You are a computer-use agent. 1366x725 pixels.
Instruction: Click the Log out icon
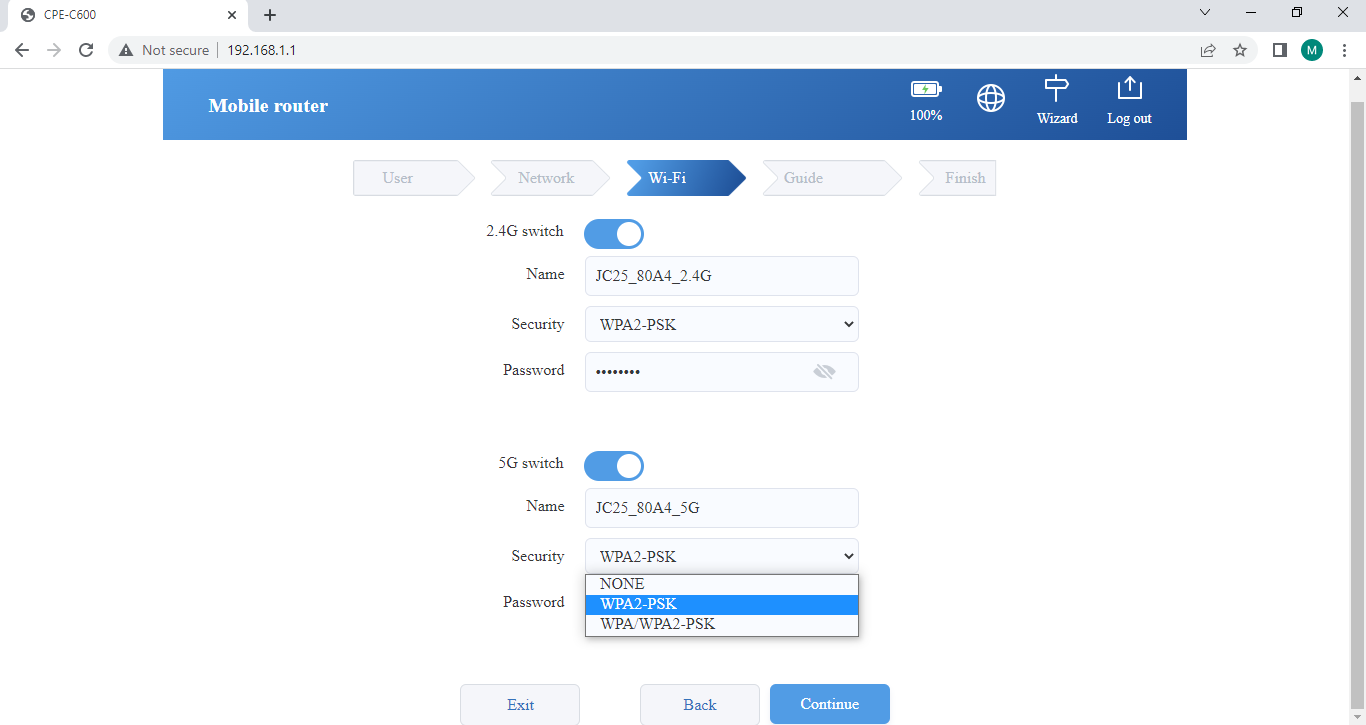pyautogui.click(x=1129, y=88)
